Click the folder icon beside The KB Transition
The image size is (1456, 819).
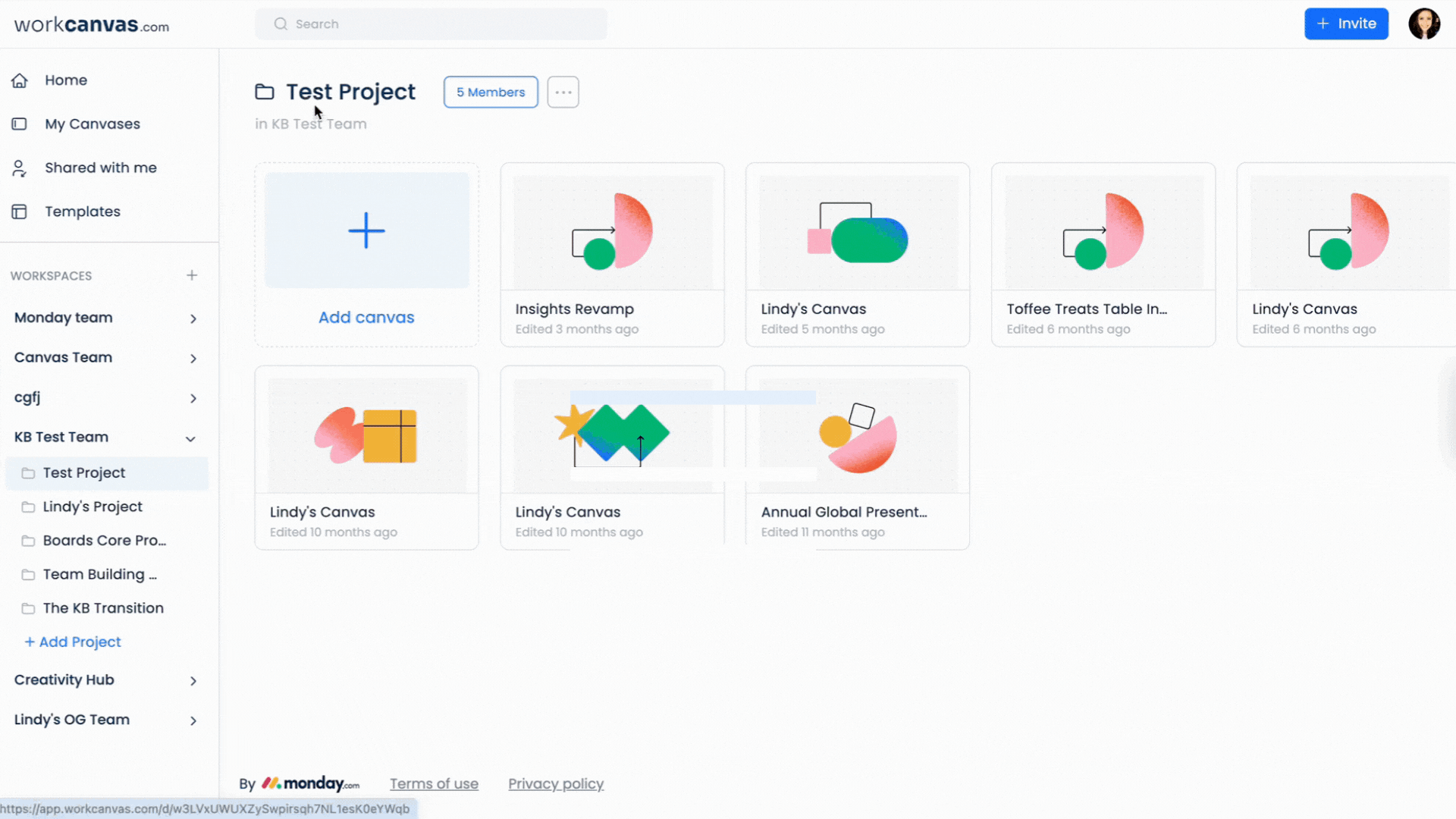coord(28,609)
